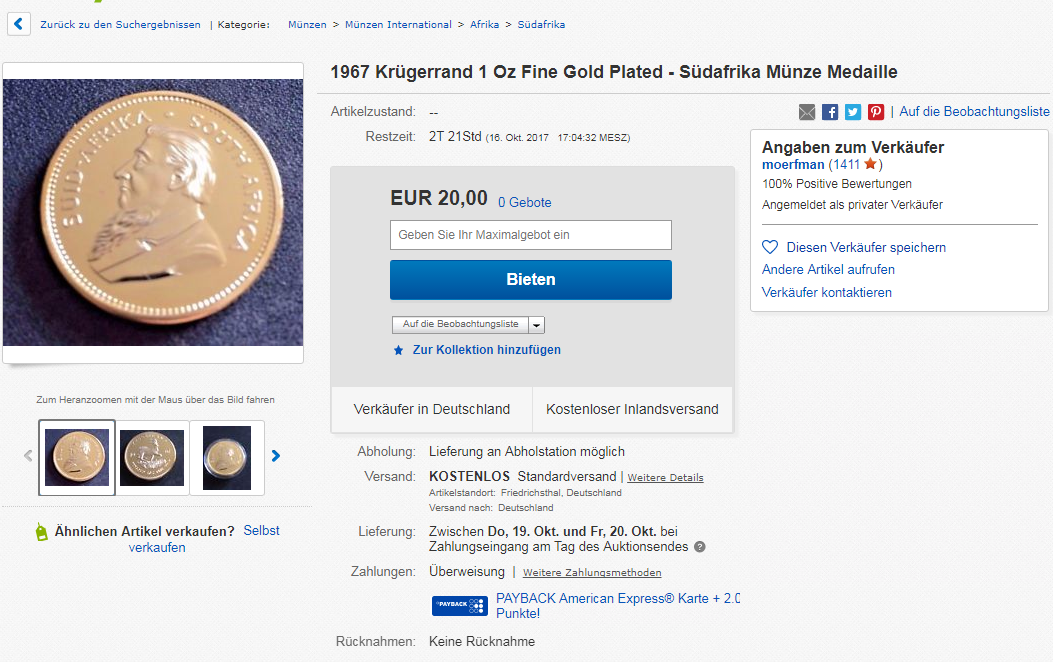The image size is (1053, 662).
Task: Click the help question mark near delivery
Action: pos(700,547)
